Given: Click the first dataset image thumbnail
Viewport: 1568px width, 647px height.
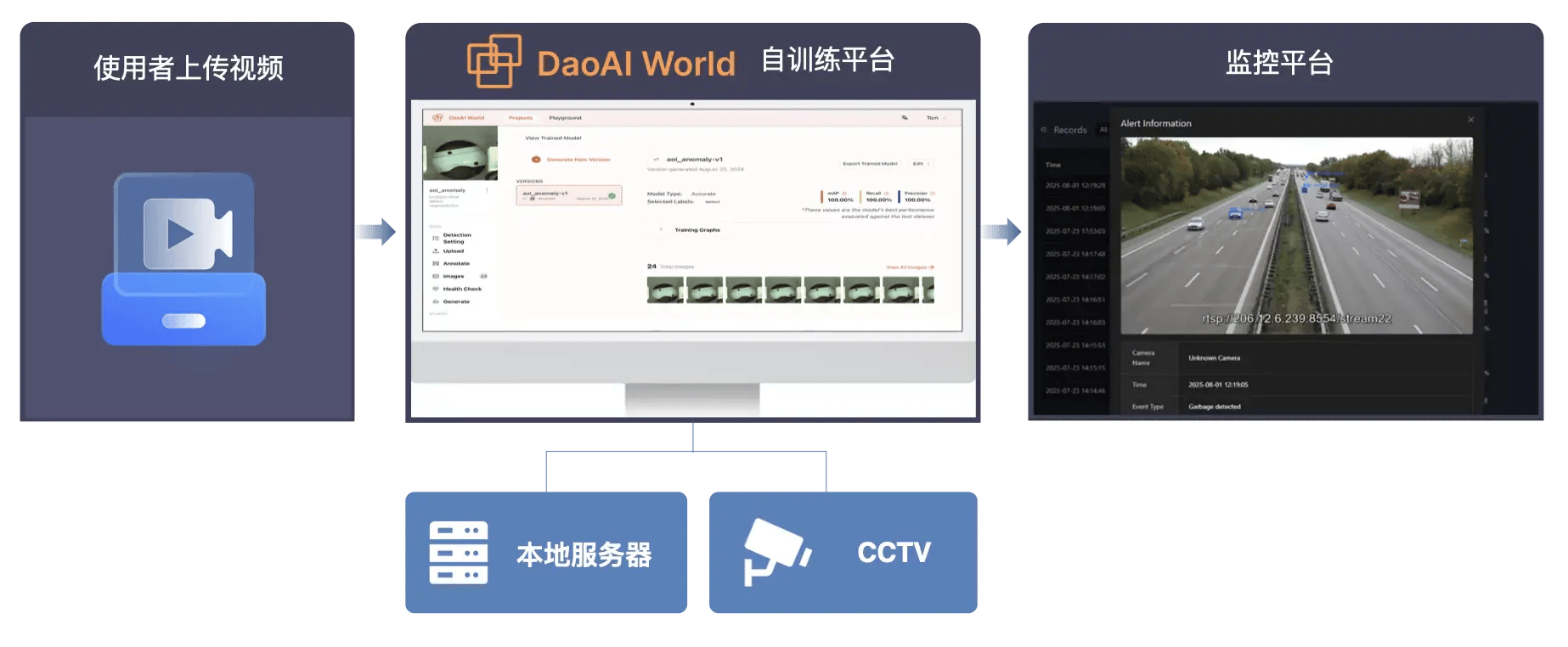Looking at the screenshot, I should (665, 290).
